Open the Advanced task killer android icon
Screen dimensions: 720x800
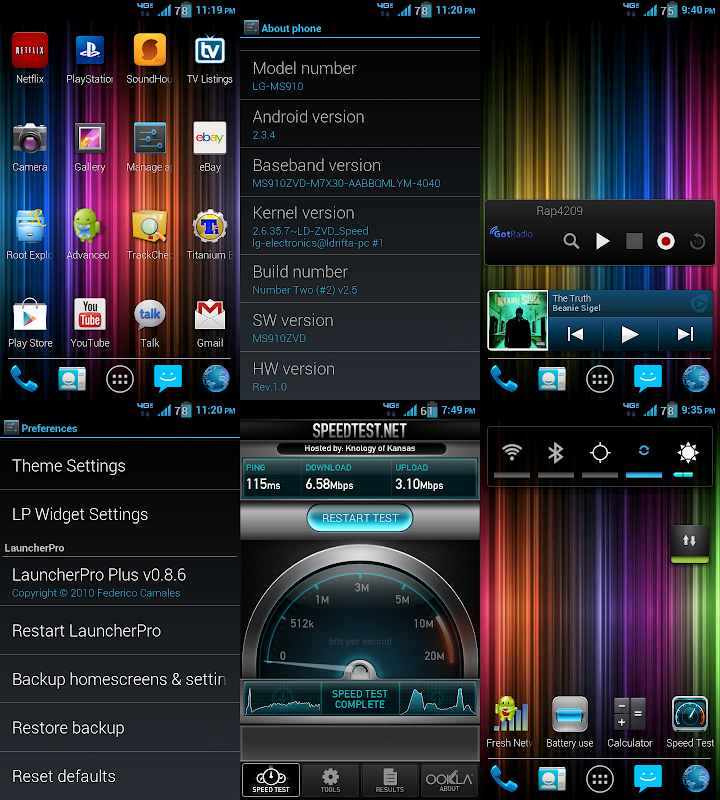(87, 225)
